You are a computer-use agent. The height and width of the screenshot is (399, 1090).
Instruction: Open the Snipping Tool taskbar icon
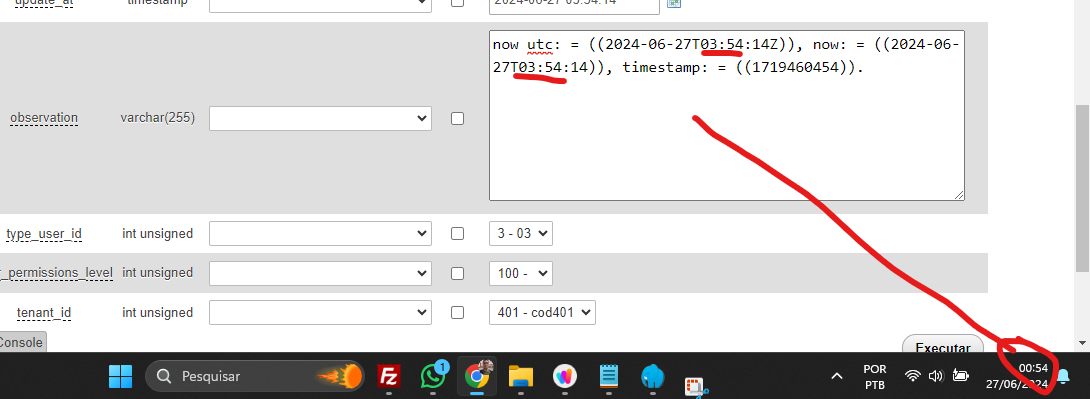[x=696, y=387]
